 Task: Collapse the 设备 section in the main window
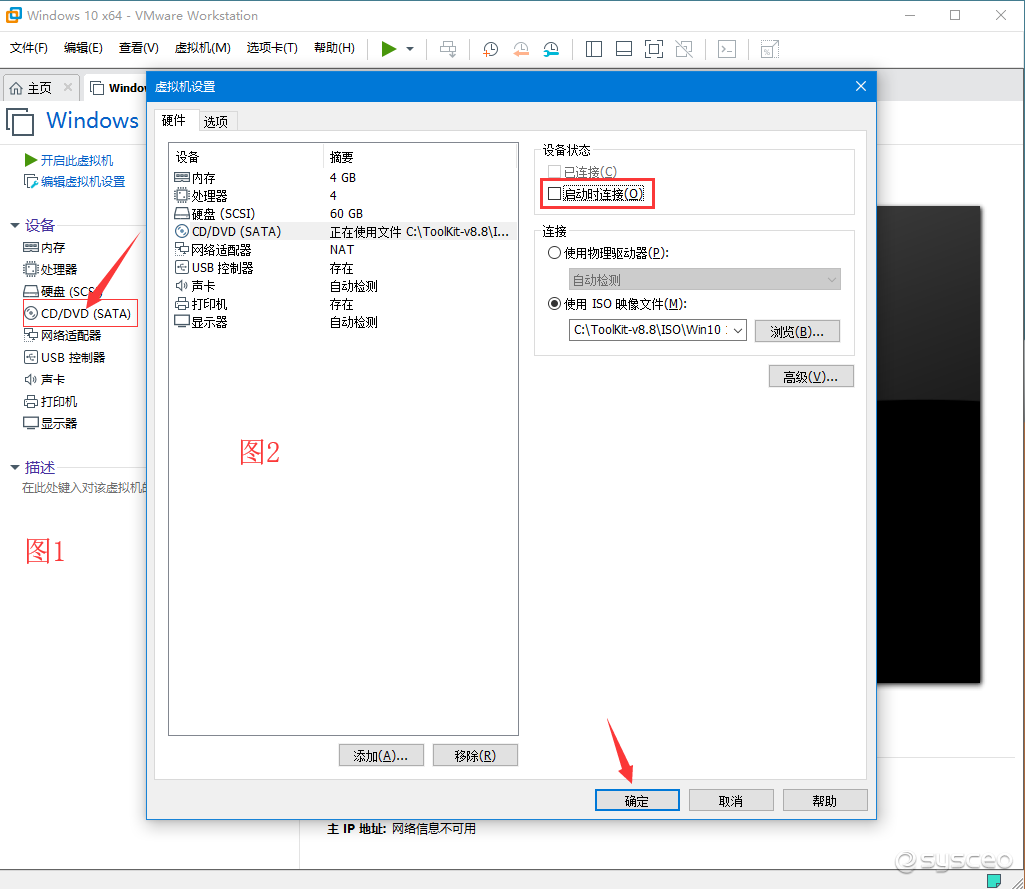point(15,226)
